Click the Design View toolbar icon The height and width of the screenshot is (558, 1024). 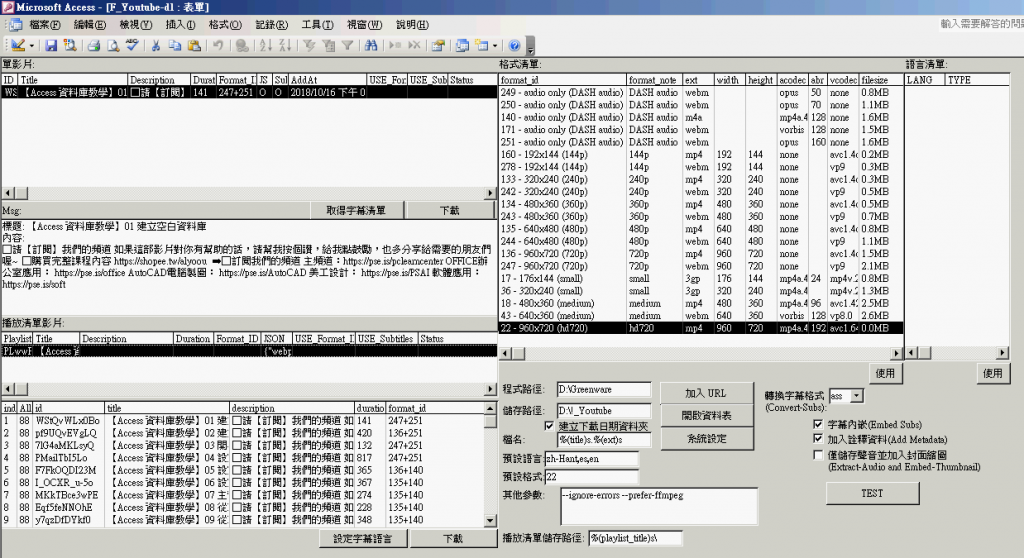click(18, 46)
